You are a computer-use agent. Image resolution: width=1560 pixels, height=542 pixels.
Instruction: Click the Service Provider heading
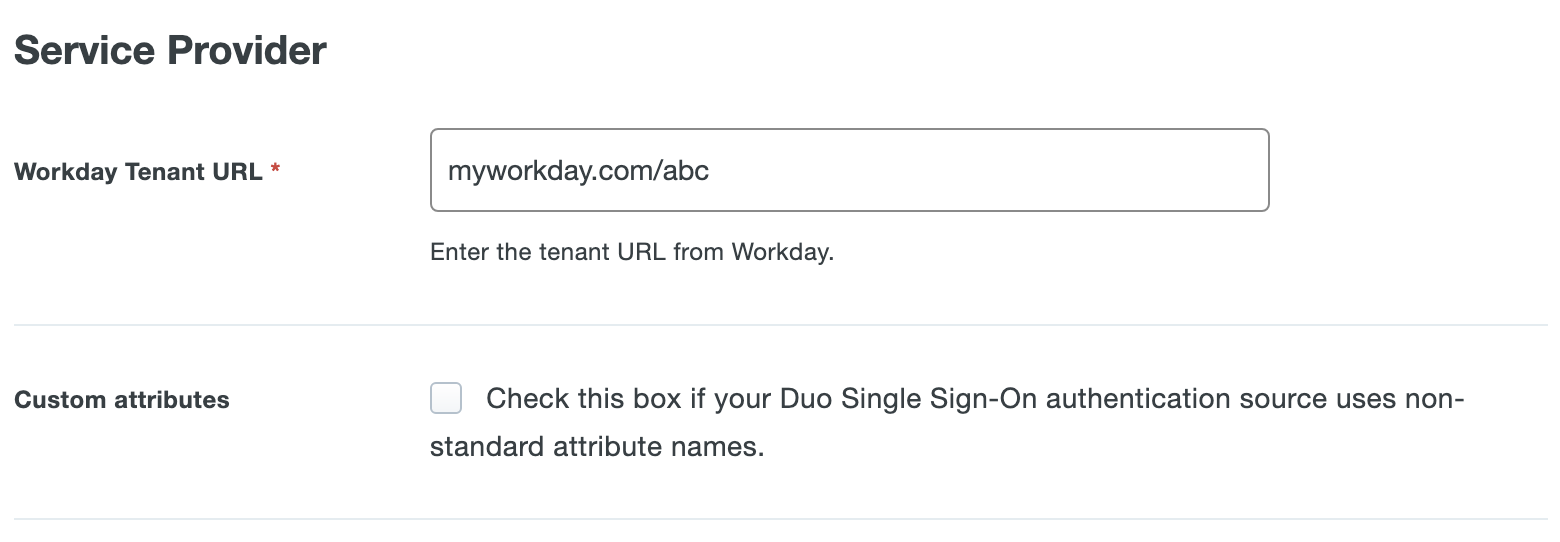point(170,50)
